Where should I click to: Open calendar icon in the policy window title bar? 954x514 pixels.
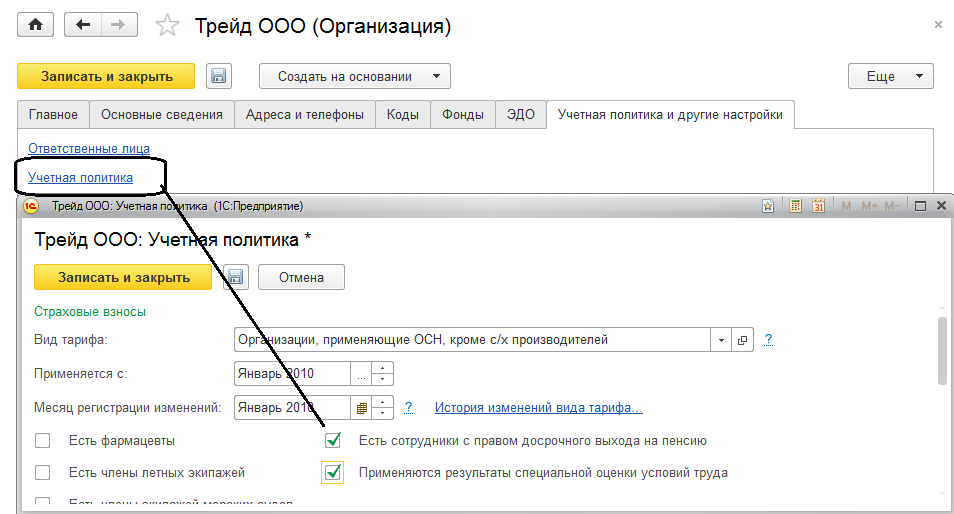click(818, 206)
